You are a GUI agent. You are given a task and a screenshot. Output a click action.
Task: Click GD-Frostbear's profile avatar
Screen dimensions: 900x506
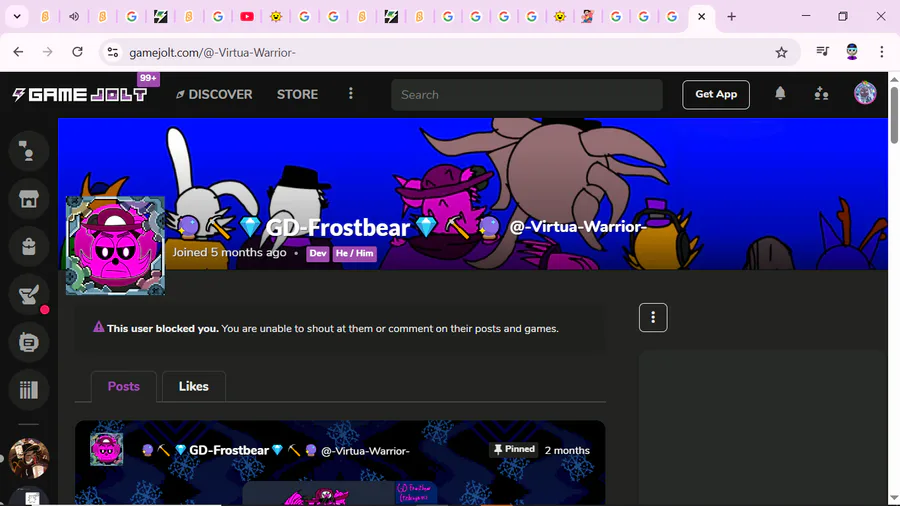point(115,246)
